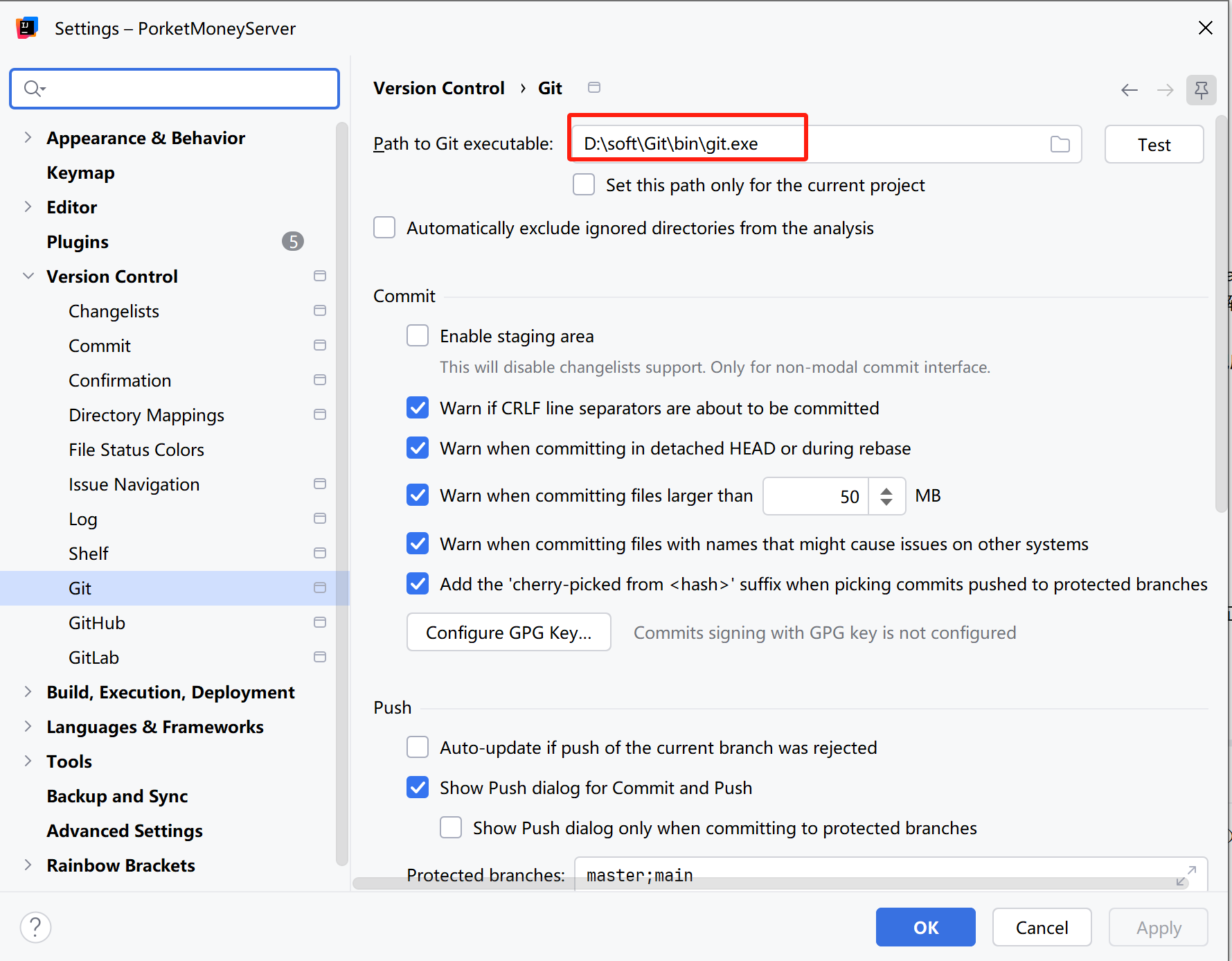Check 'Show Push dialog only for protected branches'
Screen dimensions: 1232x961
451,828
